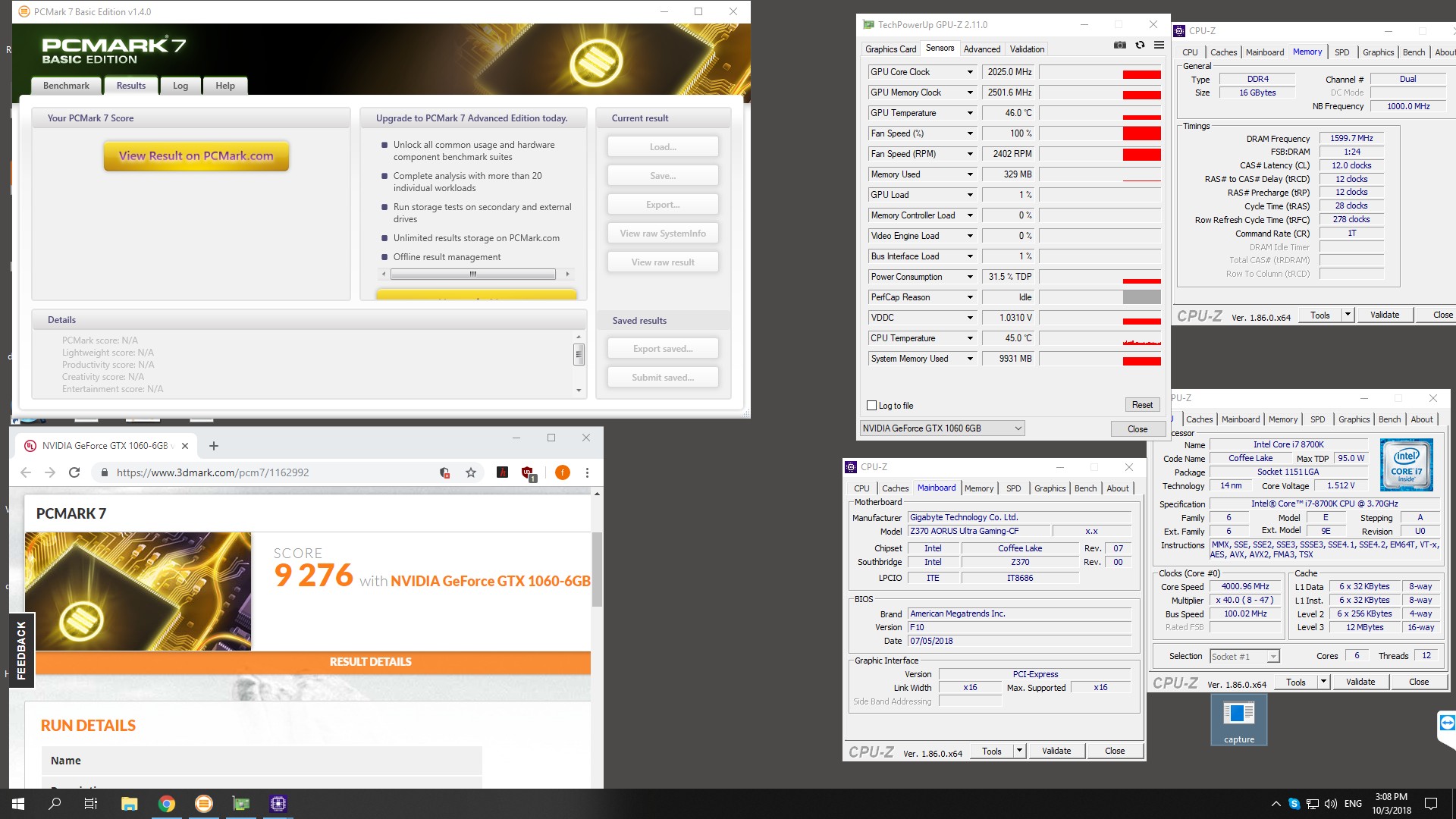This screenshot has width=1456, height=819.
Task: Open the uBlock Origin extension icon
Action: (528, 473)
